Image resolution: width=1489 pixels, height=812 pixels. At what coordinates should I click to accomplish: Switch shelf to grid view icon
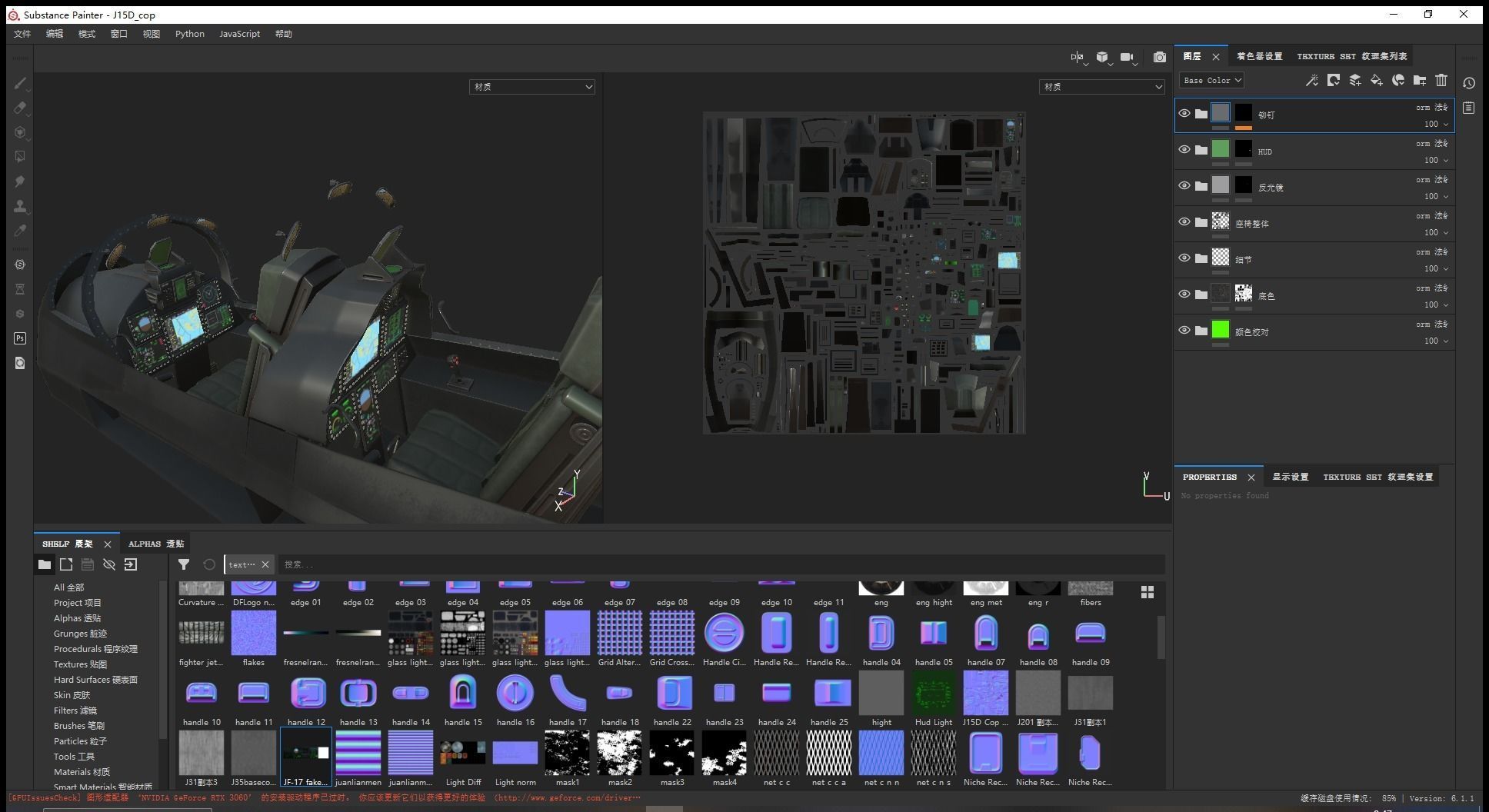click(x=1148, y=592)
